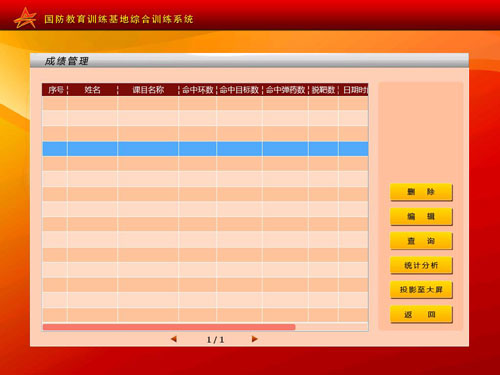
Task: Click the partially visible 日期 column header
Action: (x=354, y=90)
